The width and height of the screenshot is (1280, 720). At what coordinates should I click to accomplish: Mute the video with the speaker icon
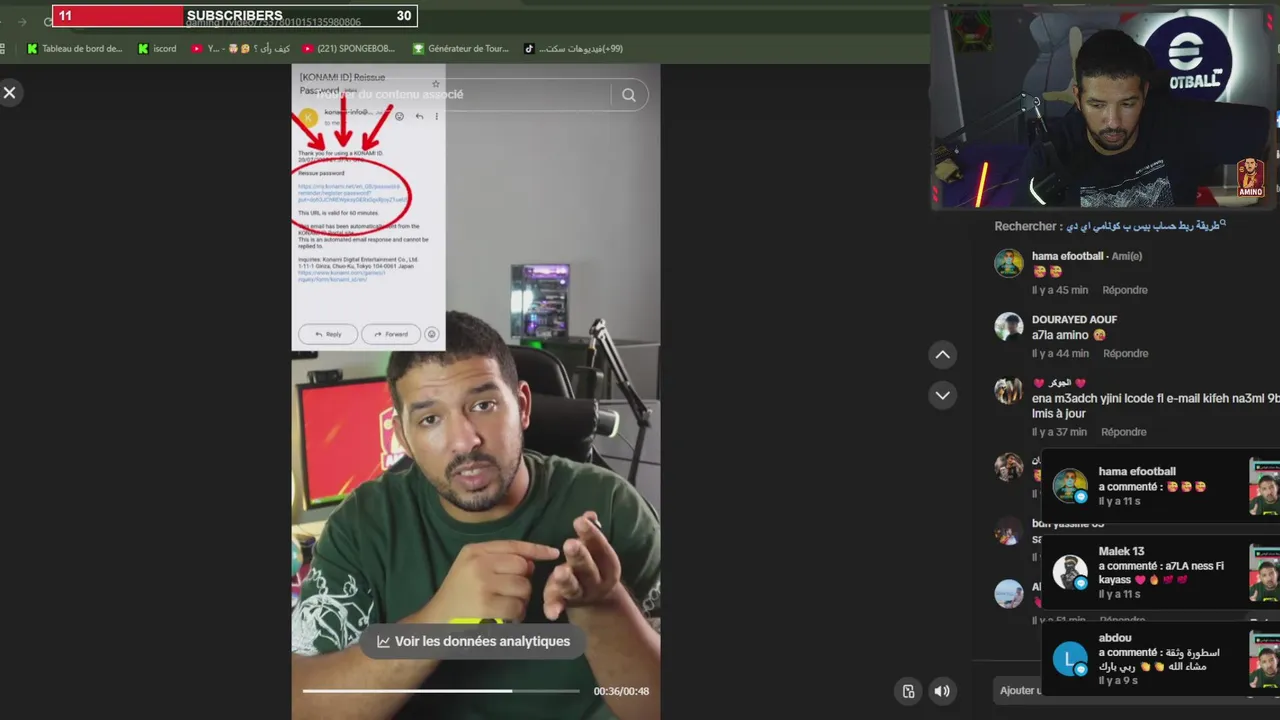[x=942, y=691]
